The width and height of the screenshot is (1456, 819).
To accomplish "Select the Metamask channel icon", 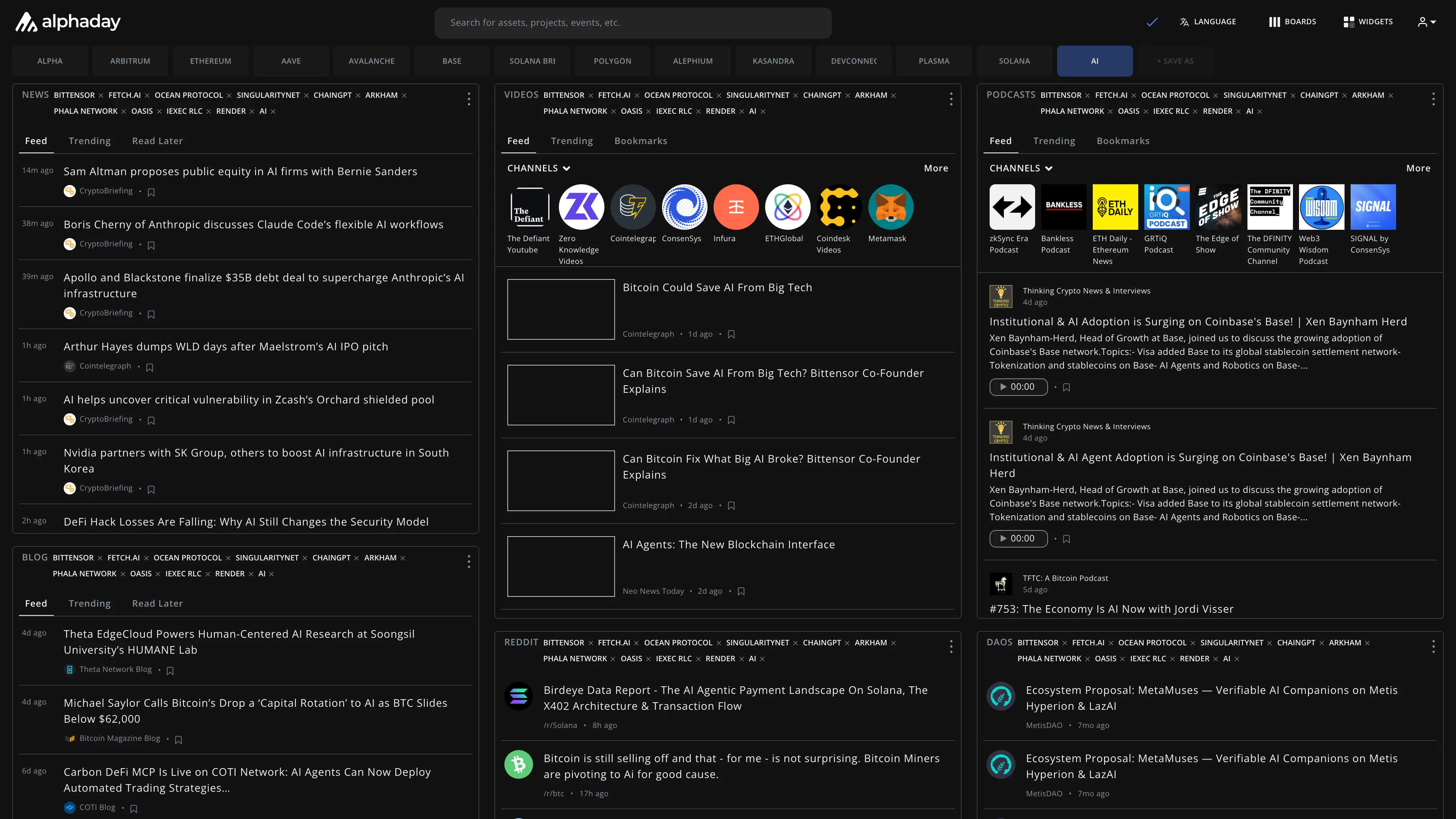I will pos(890,207).
